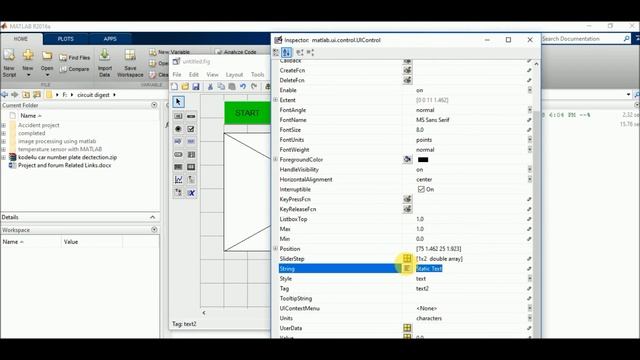Switch to MATLAB PLOTS tab
Screen dimensions: 640x360
[x=65, y=39]
